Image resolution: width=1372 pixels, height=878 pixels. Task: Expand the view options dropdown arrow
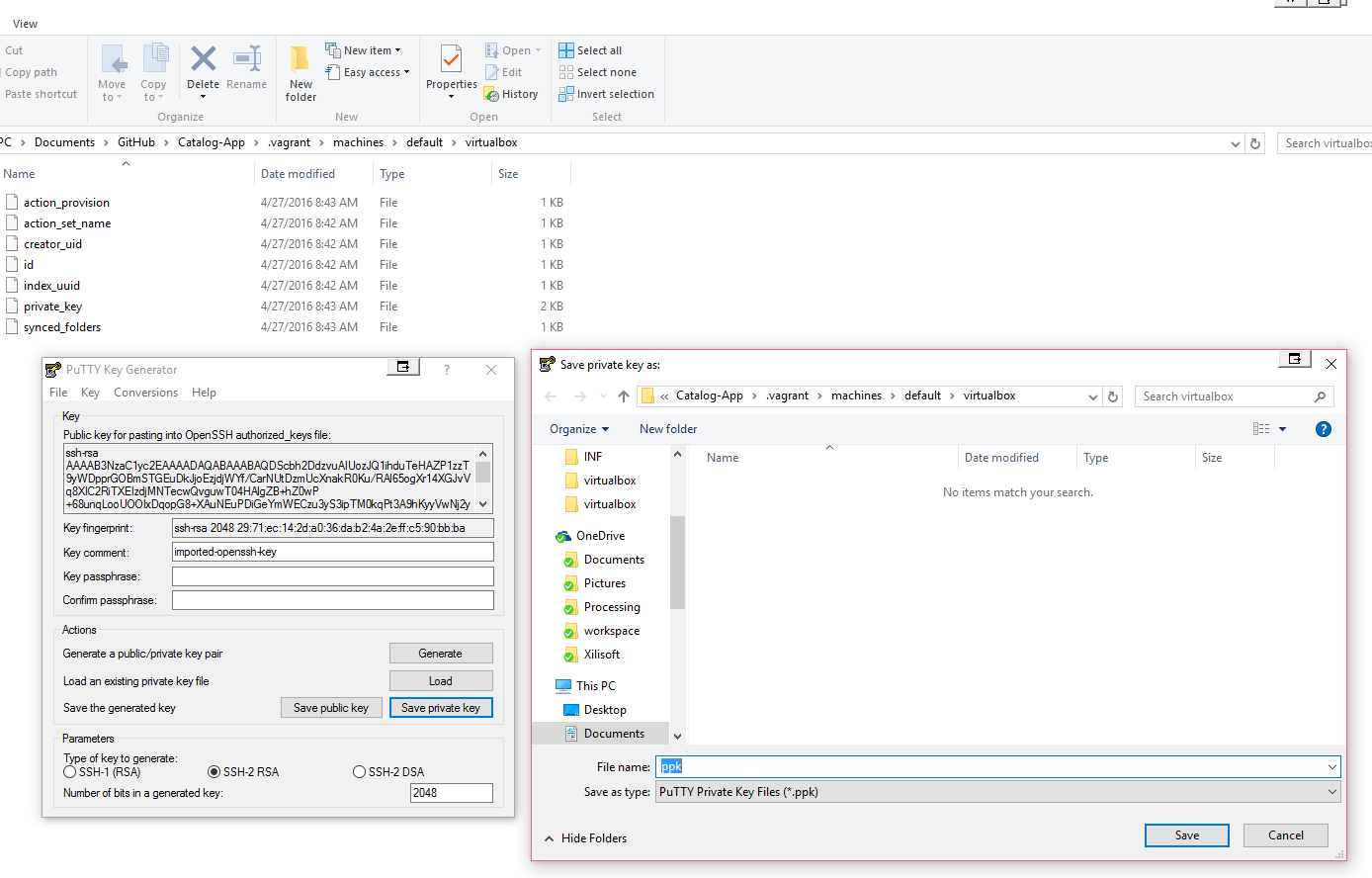1283,429
